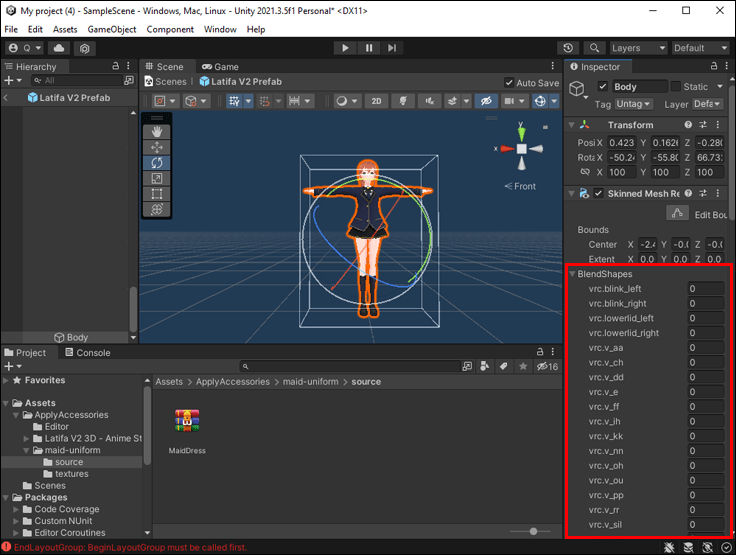Open the Layer Default dropdown

point(707,104)
